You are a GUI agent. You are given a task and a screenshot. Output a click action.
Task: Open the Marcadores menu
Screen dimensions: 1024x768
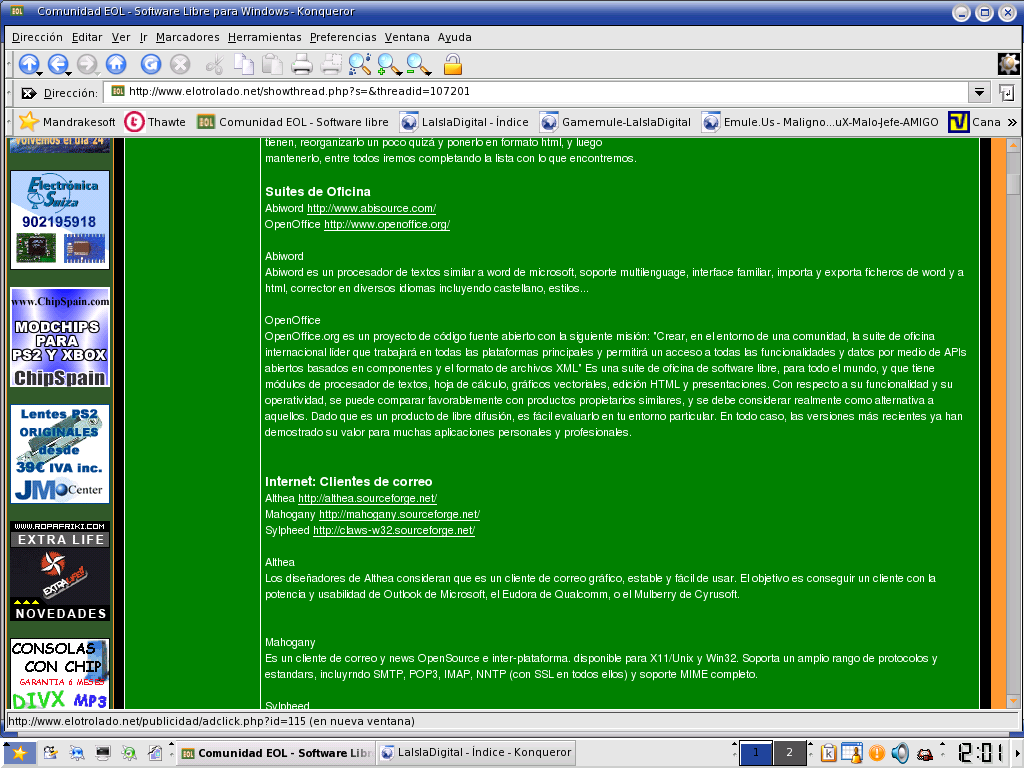click(187, 37)
